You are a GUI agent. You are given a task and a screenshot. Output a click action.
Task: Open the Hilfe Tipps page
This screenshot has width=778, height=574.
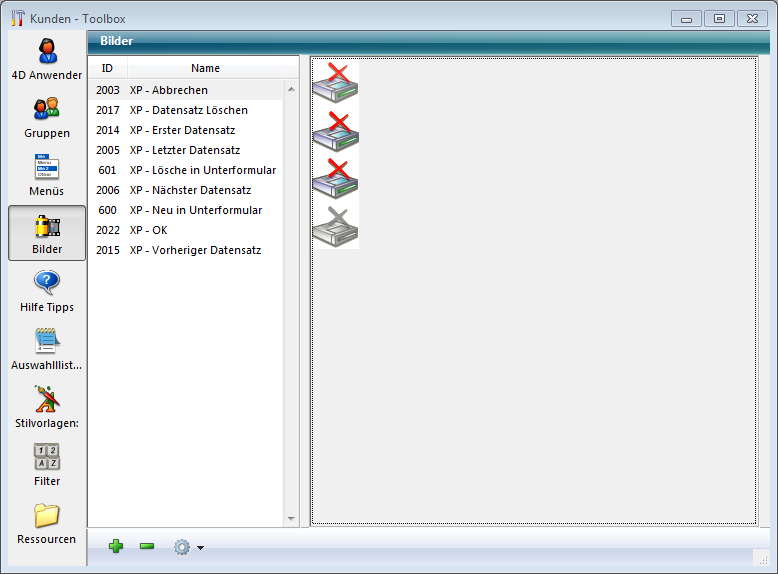[x=47, y=290]
